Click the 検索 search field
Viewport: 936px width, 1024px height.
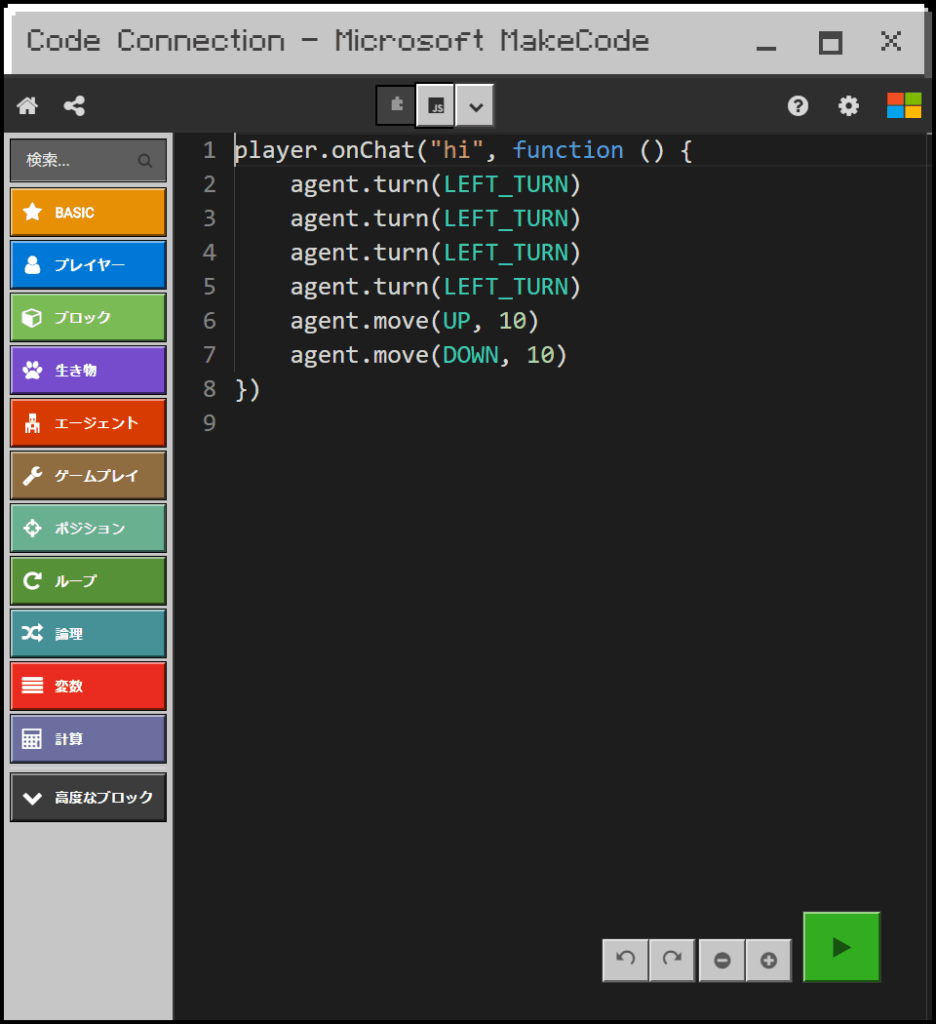point(88,160)
